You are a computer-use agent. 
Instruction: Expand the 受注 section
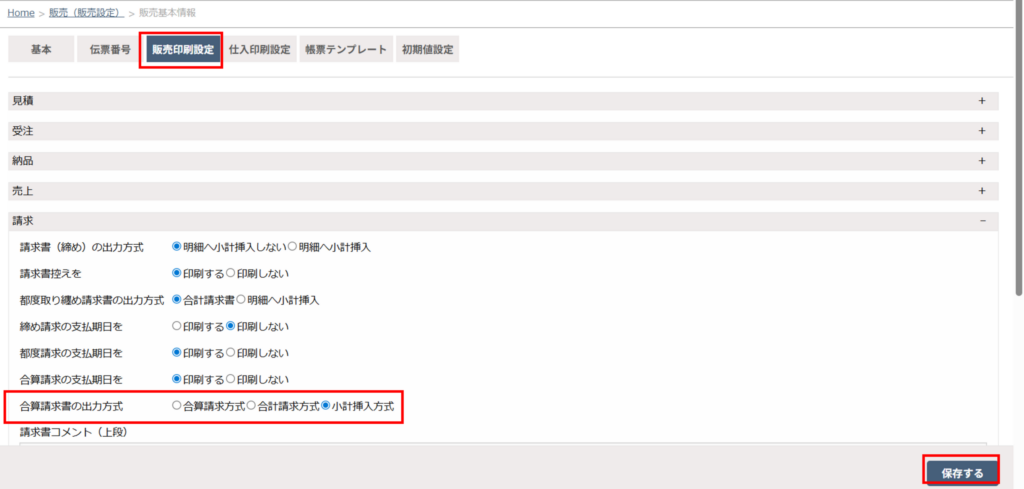click(981, 131)
